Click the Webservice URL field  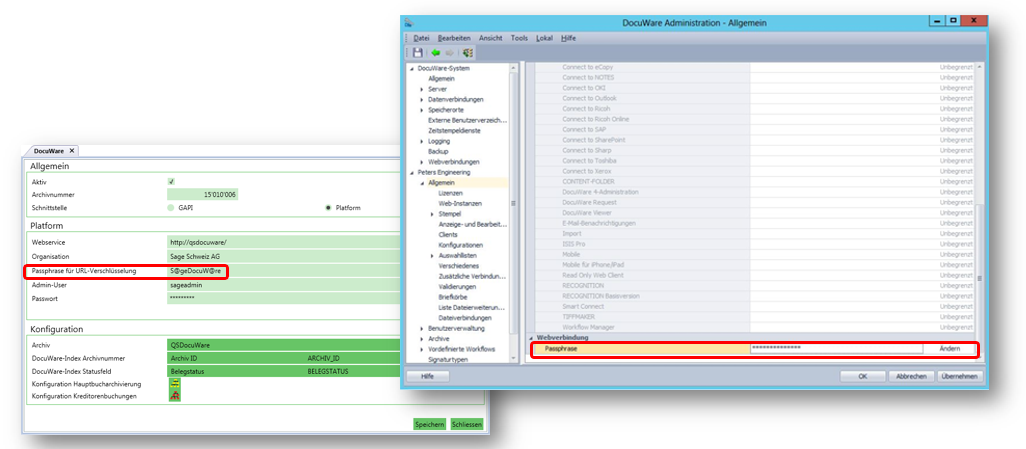284,243
